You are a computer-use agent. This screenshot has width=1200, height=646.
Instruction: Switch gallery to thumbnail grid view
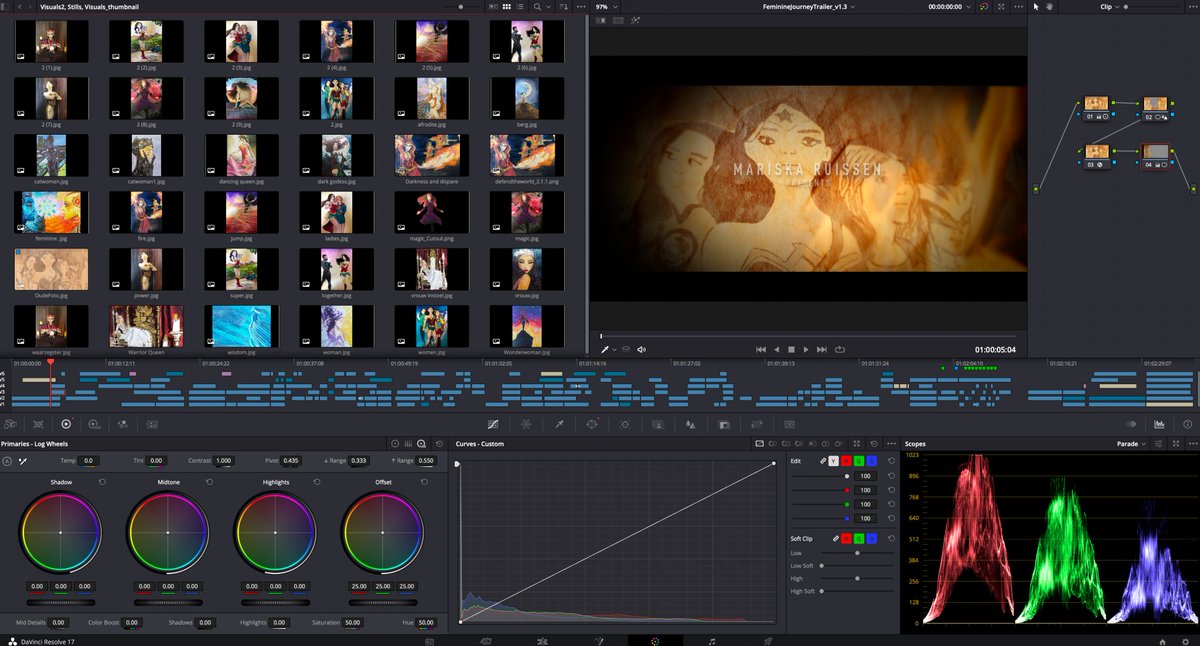(x=506, y=7)
